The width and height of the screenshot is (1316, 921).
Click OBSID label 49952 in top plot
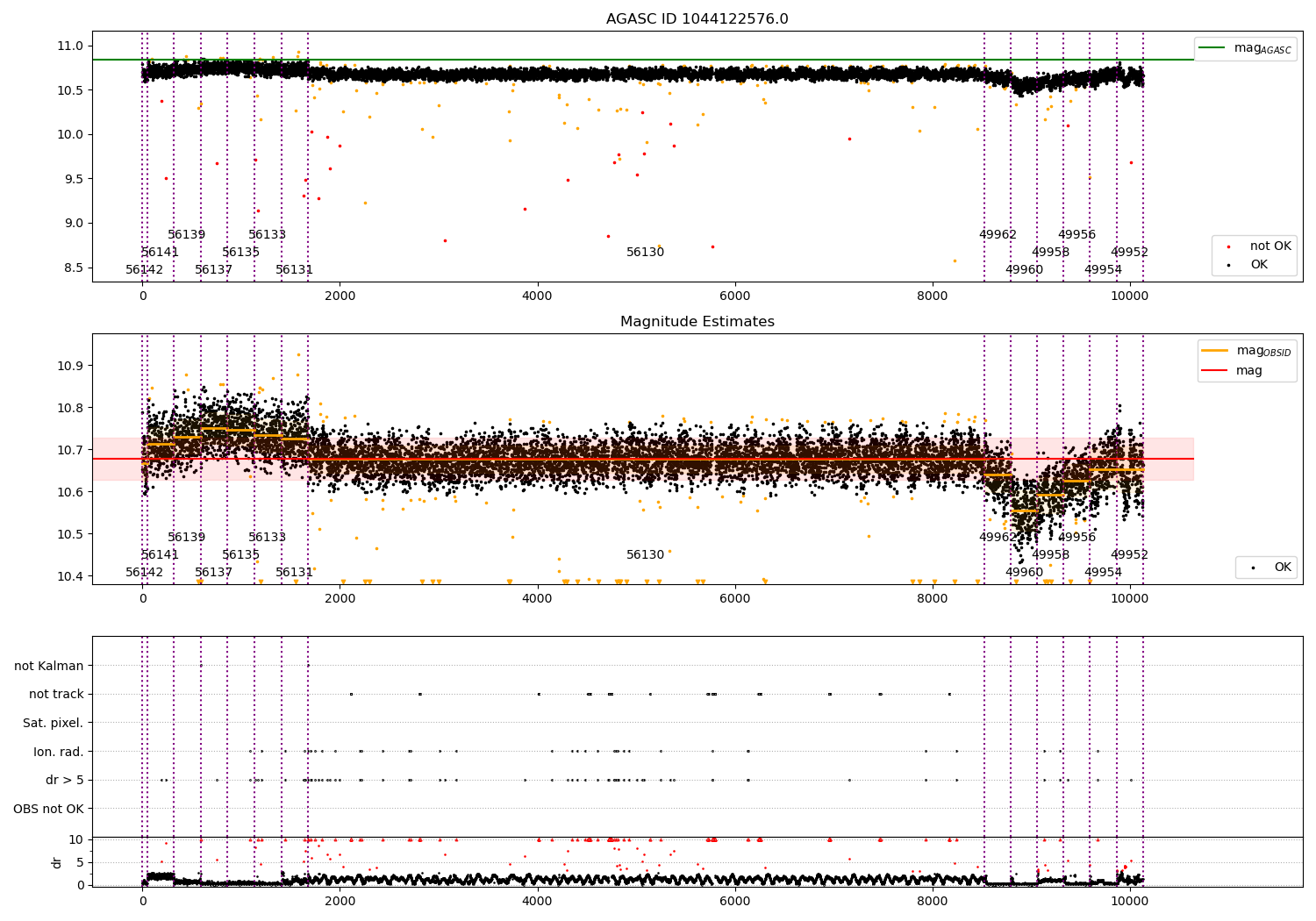[1130, 253]
